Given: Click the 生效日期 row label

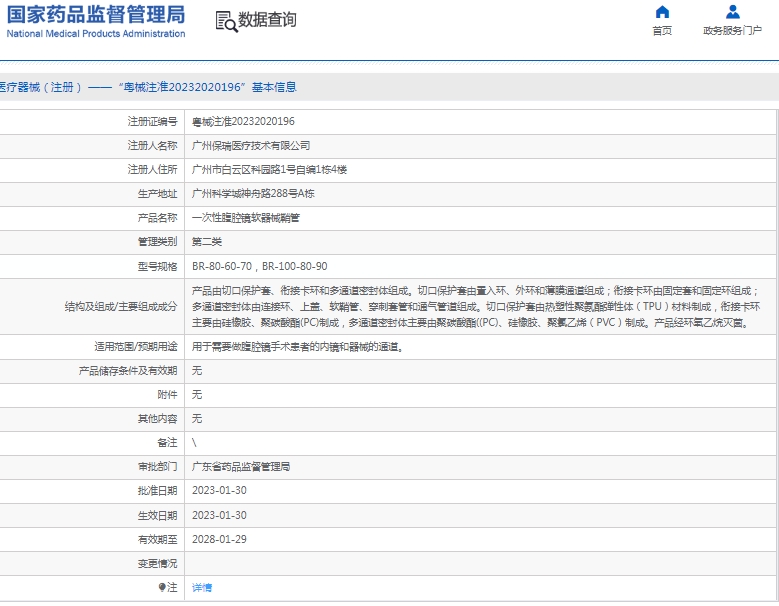Looking at the screenshot, I should coord(157,515).
